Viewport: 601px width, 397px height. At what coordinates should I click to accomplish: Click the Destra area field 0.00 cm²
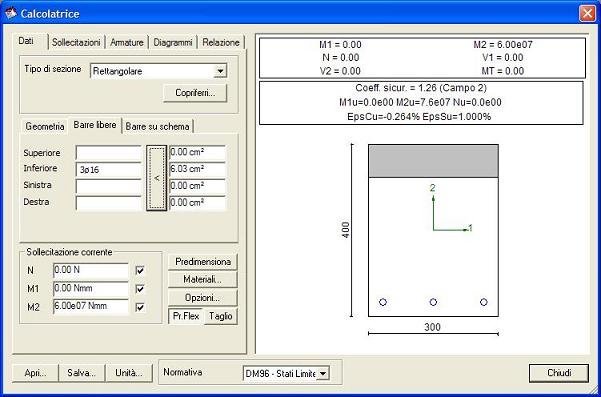pyautogui.click(x=197, y=203)
